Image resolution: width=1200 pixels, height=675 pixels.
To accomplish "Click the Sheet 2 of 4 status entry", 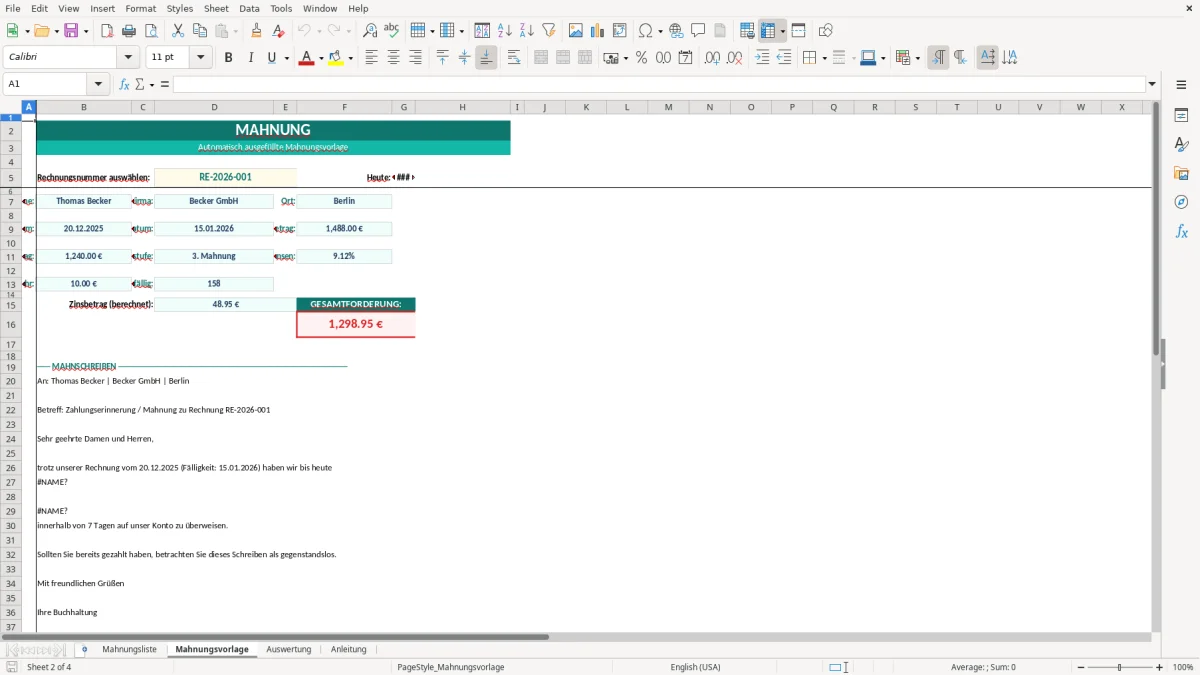I will [49, 667].
